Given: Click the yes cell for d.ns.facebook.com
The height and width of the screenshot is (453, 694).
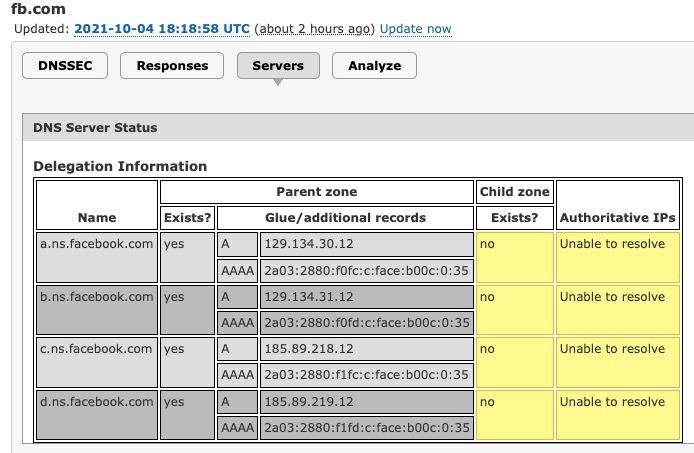Looking at the screenshot, I should click(187, 415).
